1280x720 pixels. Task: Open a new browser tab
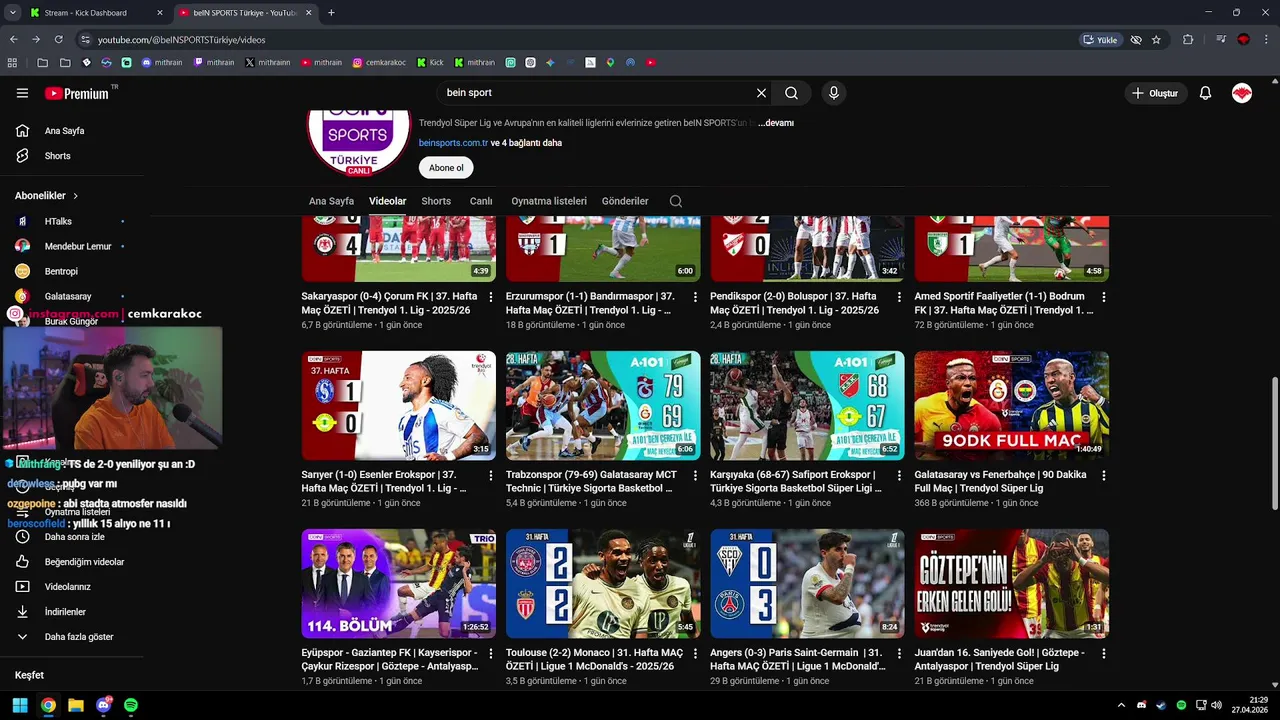[x=331, y=13]
